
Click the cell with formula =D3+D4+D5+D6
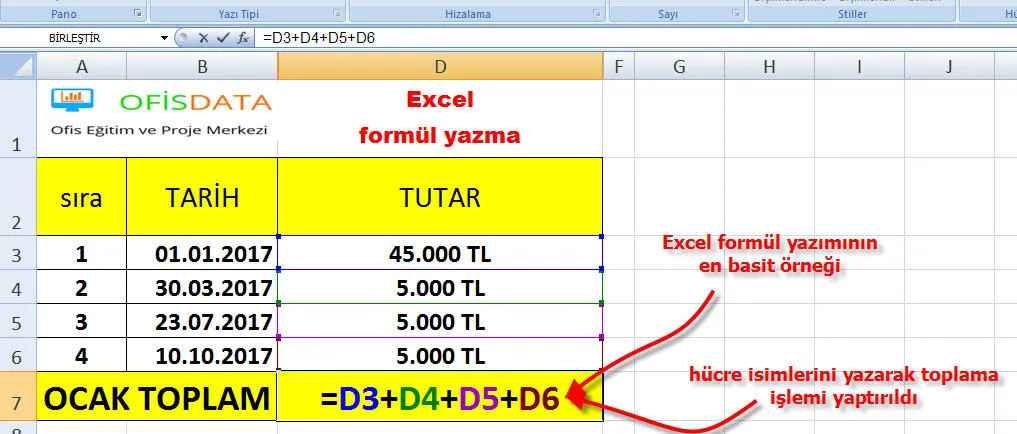(440, 399)
